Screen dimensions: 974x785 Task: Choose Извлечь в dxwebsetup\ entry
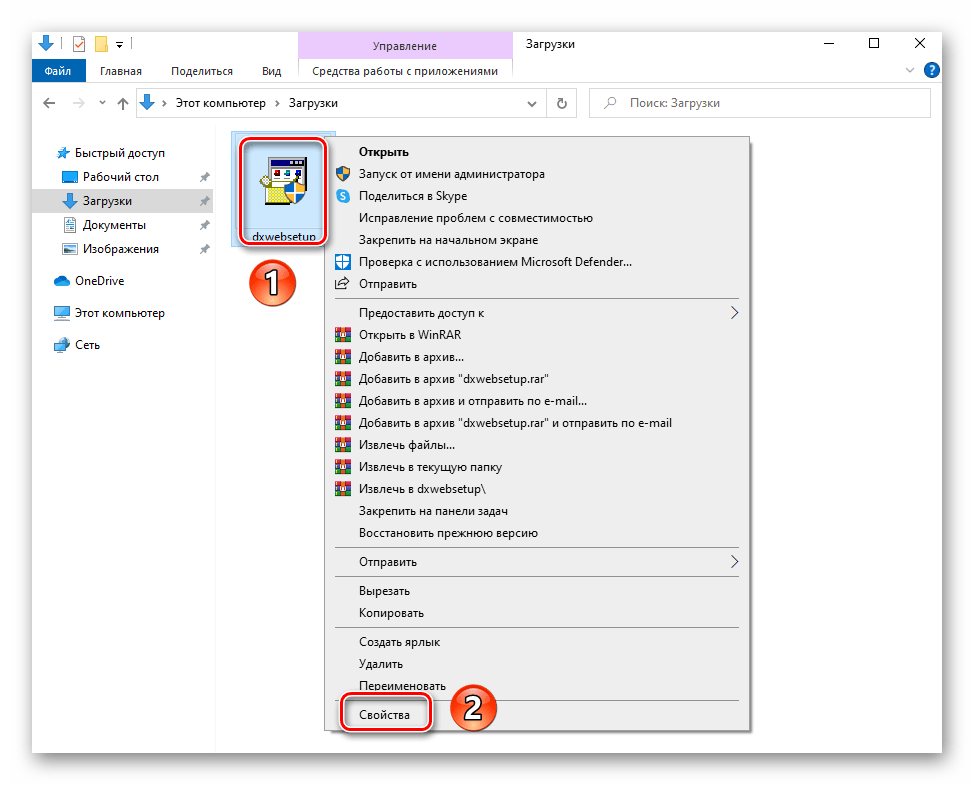(537, 489)
